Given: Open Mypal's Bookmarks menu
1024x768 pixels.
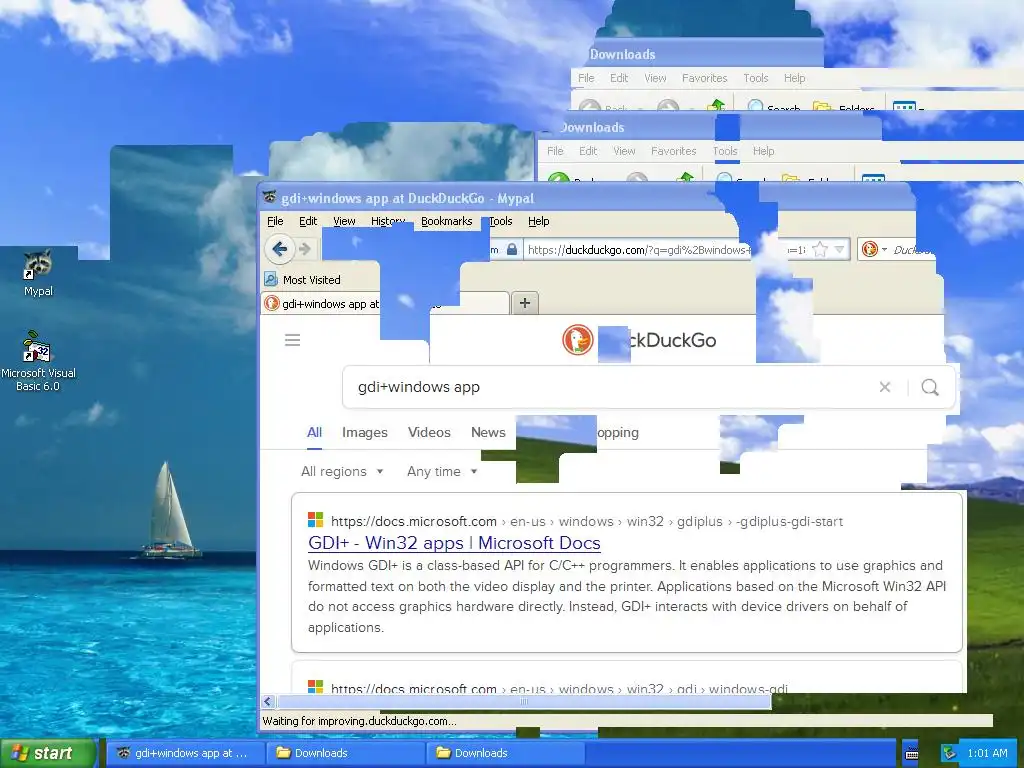Looking at the screenshot, I should click(x=447, y=221).
